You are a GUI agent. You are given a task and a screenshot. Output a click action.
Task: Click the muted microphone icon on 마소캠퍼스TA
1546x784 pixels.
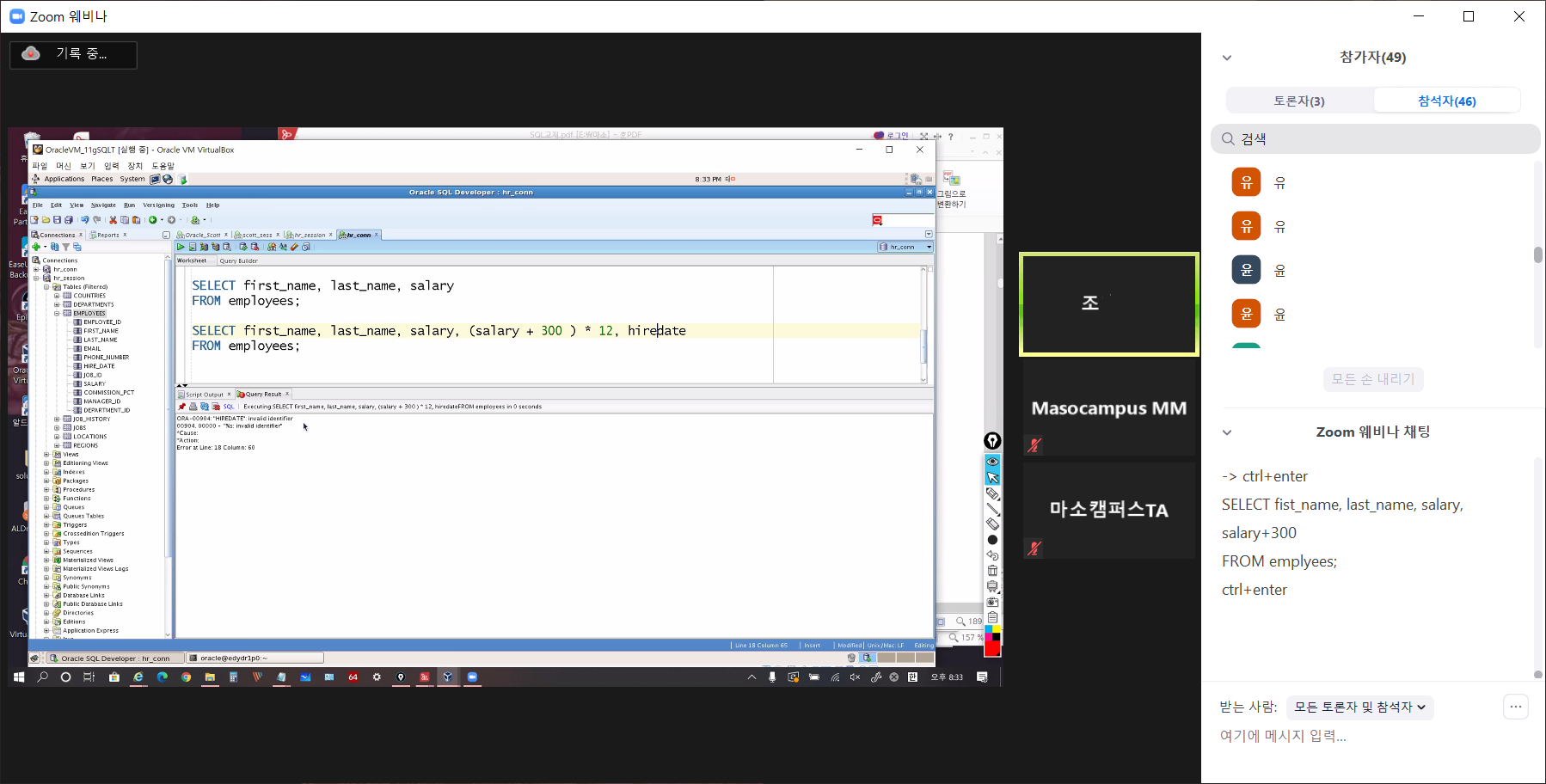pos(1034,548)
